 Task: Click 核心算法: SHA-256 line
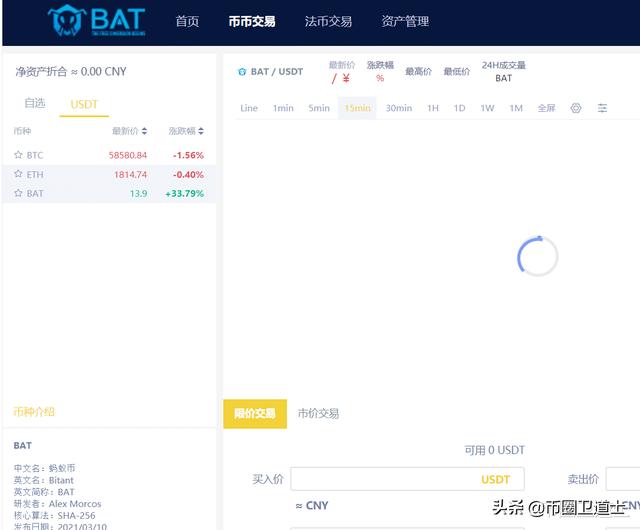tap(54, 516)
